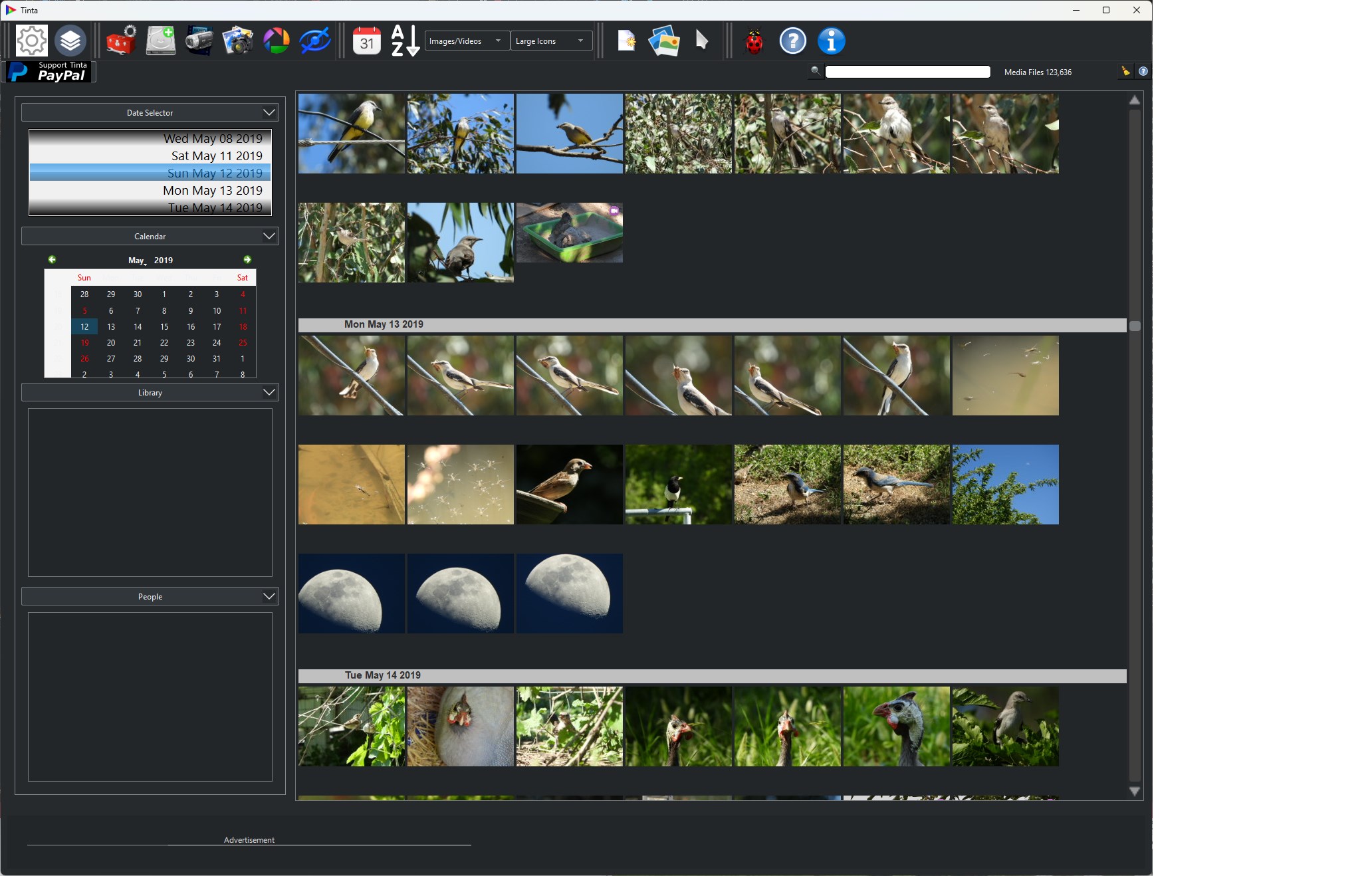Select Sat May 11 2019 in date list

tap(217, 156)
